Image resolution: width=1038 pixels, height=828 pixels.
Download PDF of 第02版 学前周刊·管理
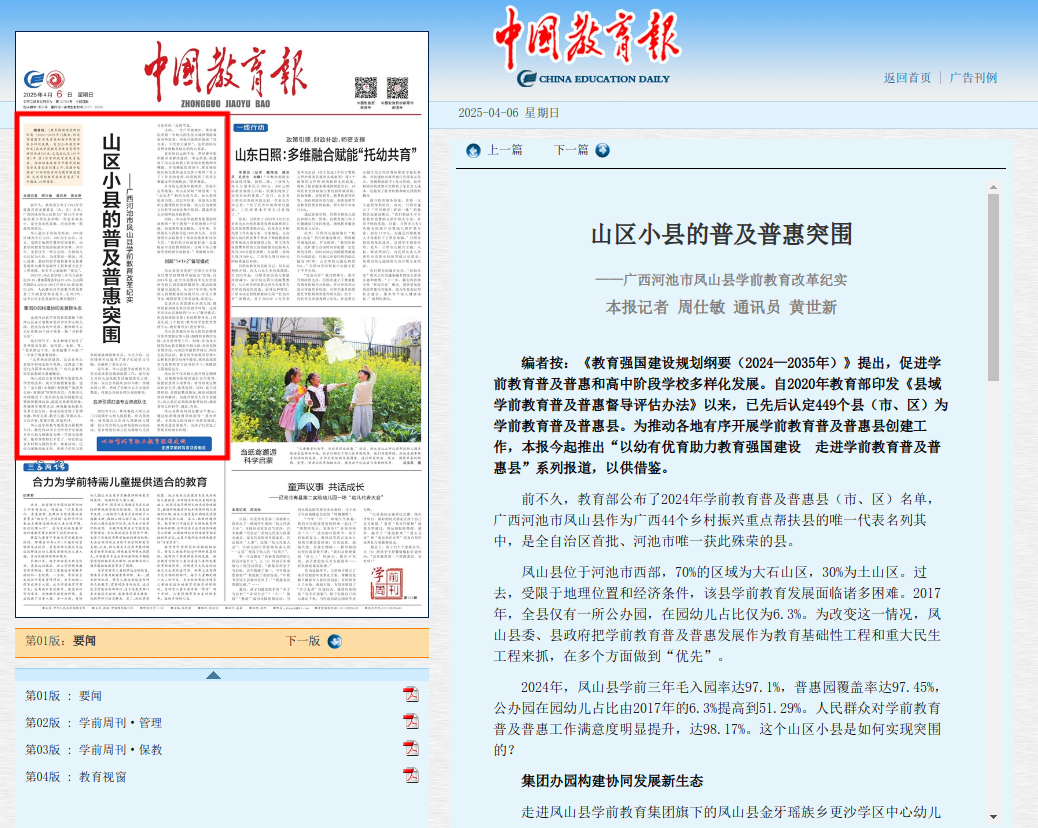410,722
